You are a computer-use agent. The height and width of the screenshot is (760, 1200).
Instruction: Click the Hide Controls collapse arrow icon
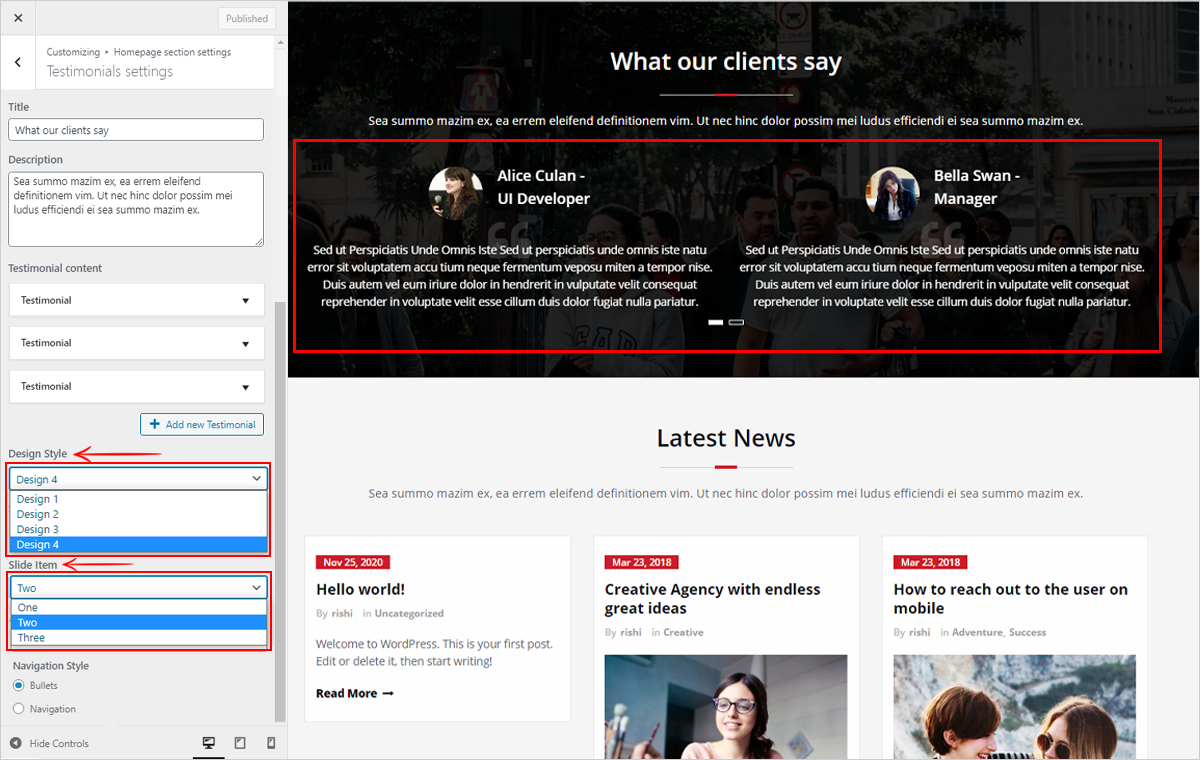click(15, 743)
